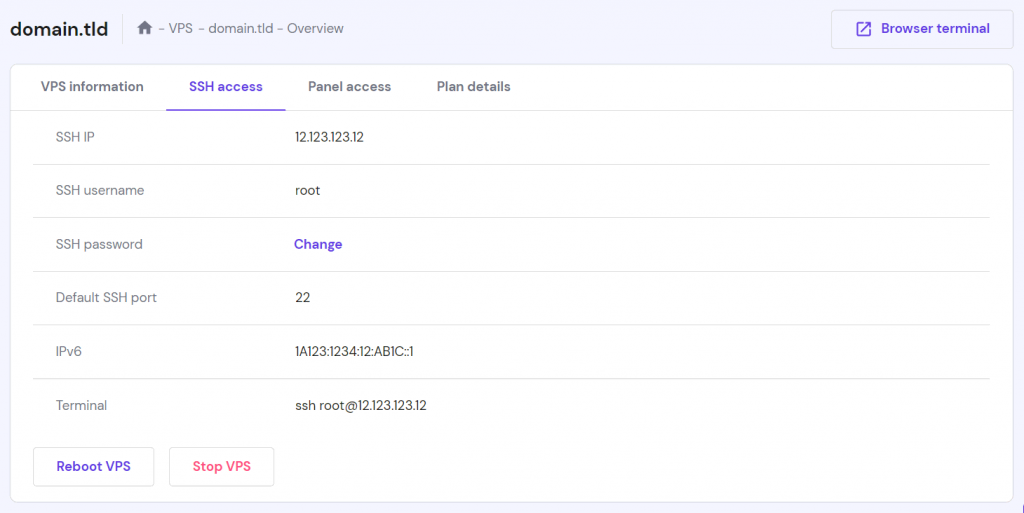Click the IPv6 row label
The height and width of the screenshot is (513, 1024).
[x=69, y=351]
